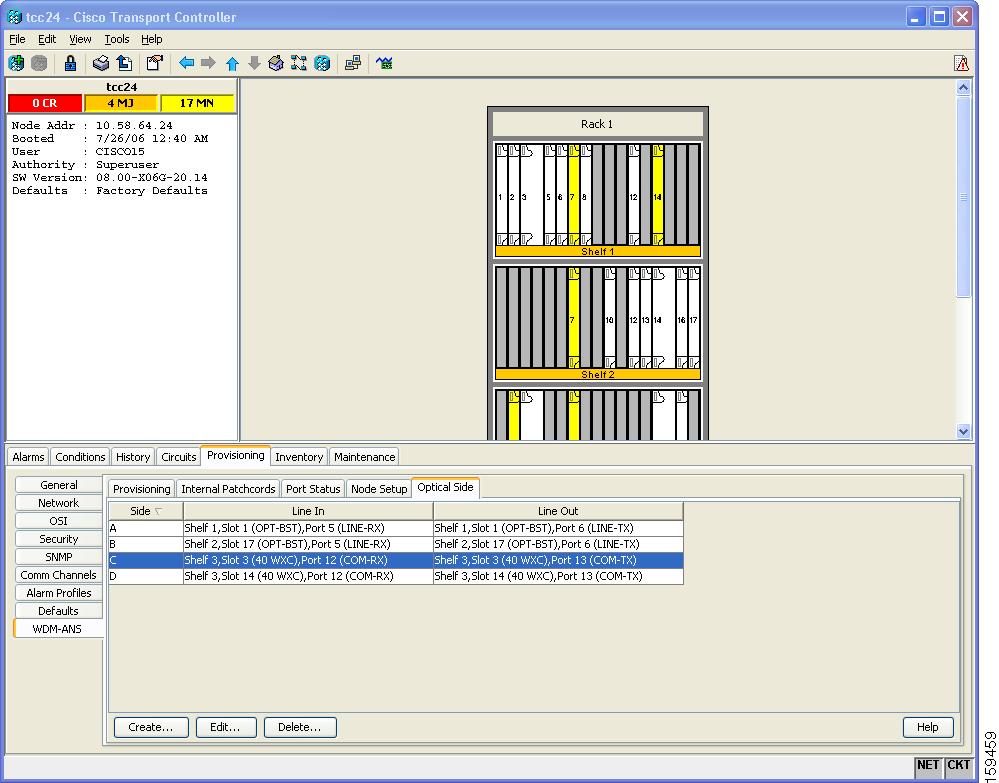Select yellow card in Shelf 1 slot 14
Viewport: 999px width, 783px height.
[658, 195]
